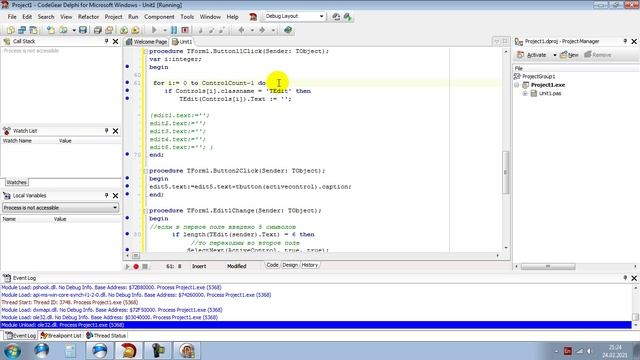Fold the TForm1.Button2Click procedure
640x360 pixels.
point(146,171)
